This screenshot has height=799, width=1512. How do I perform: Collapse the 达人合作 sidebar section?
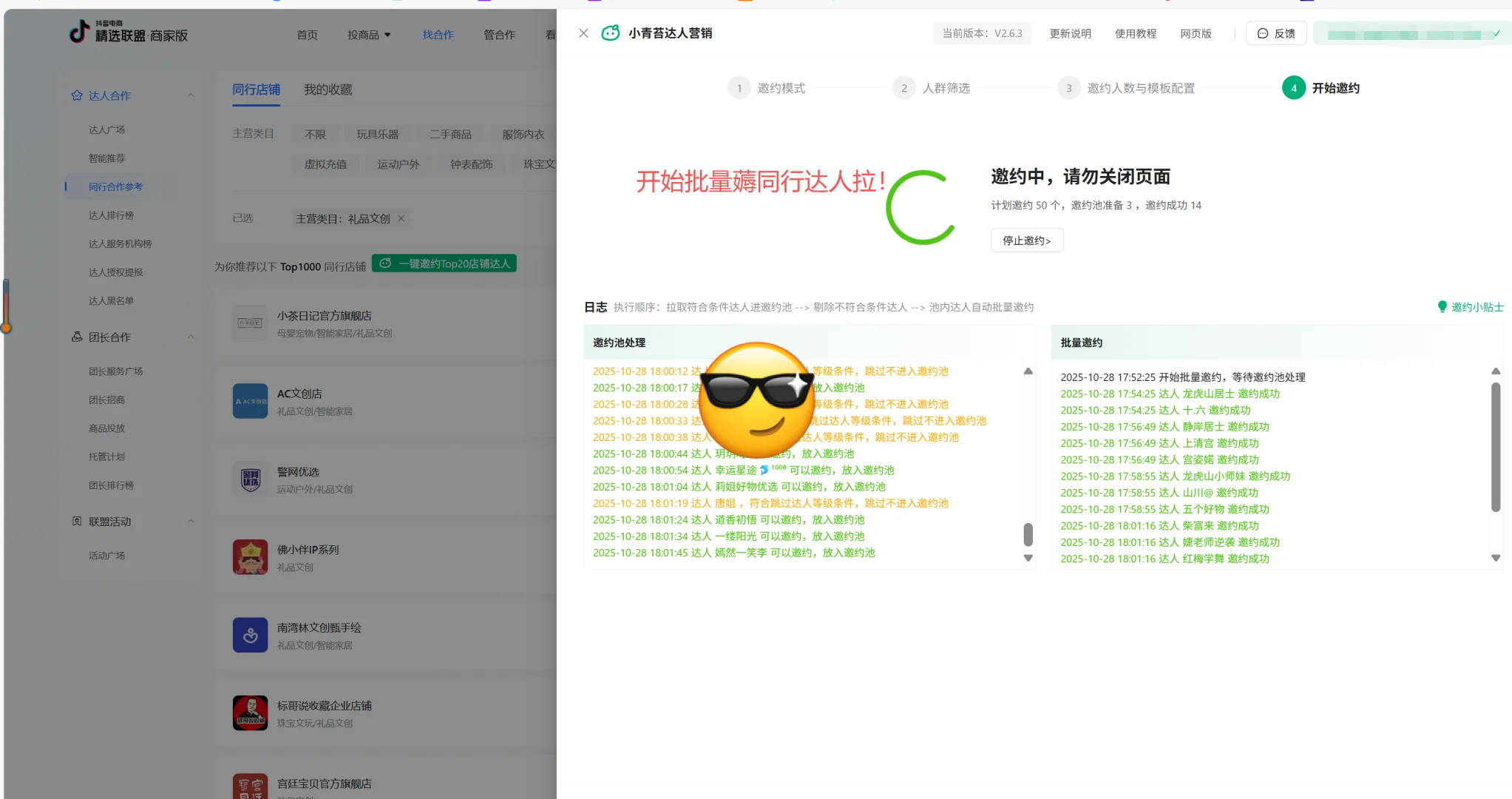191,95
